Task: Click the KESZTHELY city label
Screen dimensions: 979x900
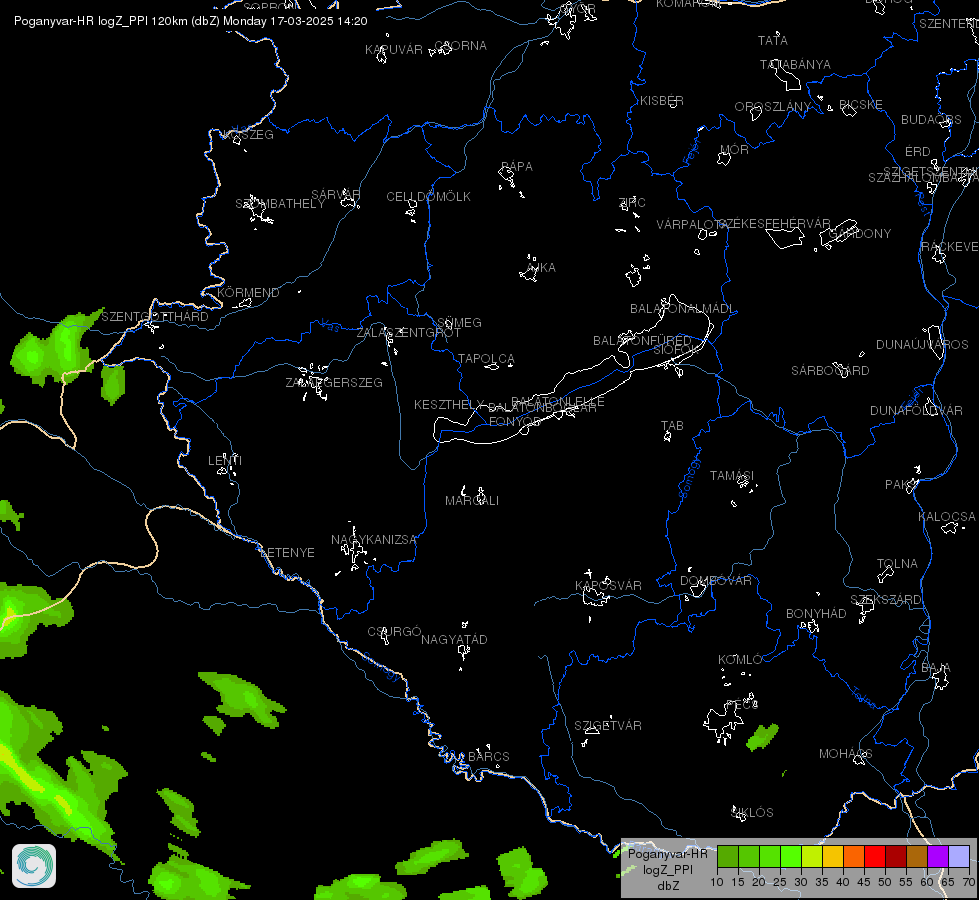Action: click(449, 405)
